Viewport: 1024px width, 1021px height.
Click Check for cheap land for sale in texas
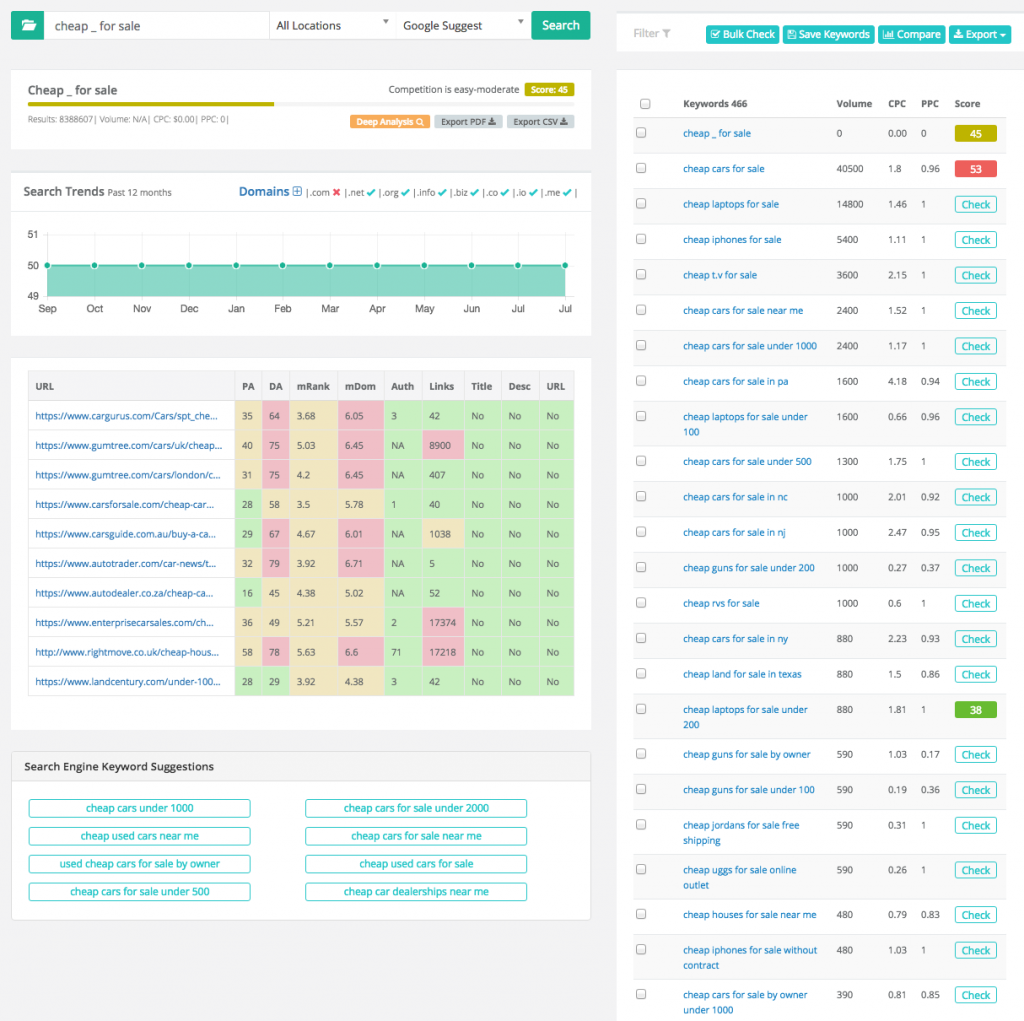tap(976, 674)
